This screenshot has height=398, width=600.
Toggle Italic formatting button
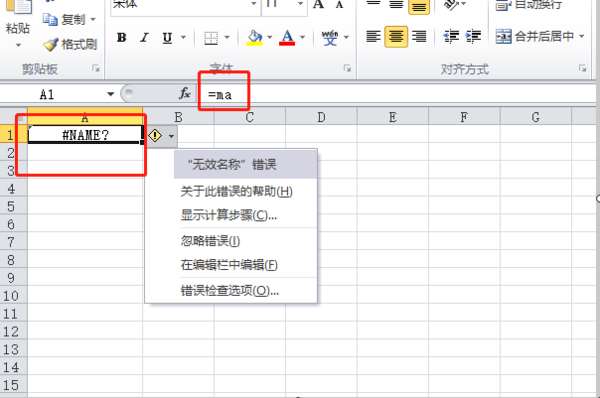pos(144,38)
